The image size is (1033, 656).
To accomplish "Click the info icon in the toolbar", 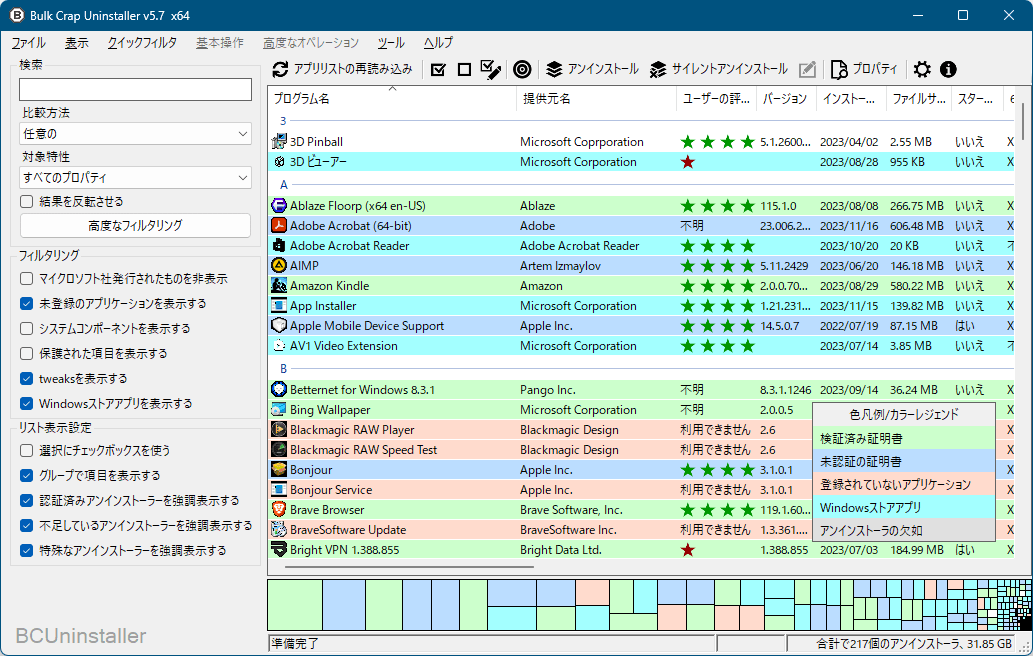I will click(x=948, y=69).
